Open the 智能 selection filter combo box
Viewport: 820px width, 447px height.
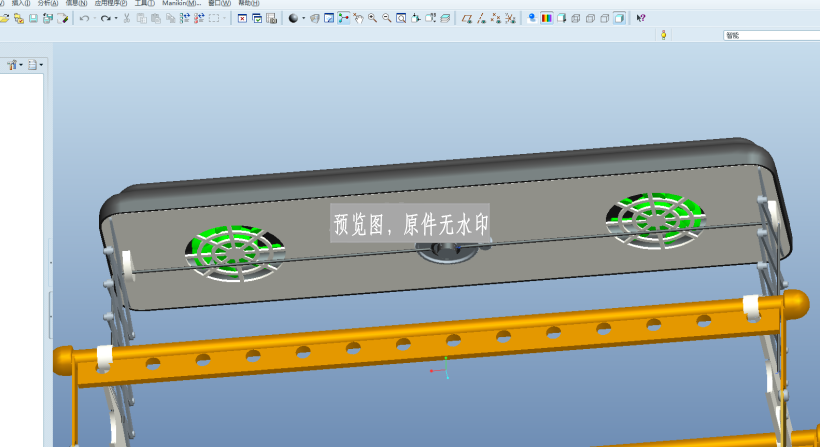771,35
